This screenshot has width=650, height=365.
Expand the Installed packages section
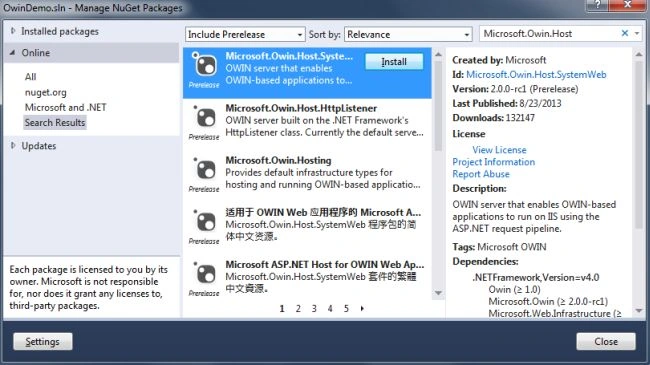13,31
